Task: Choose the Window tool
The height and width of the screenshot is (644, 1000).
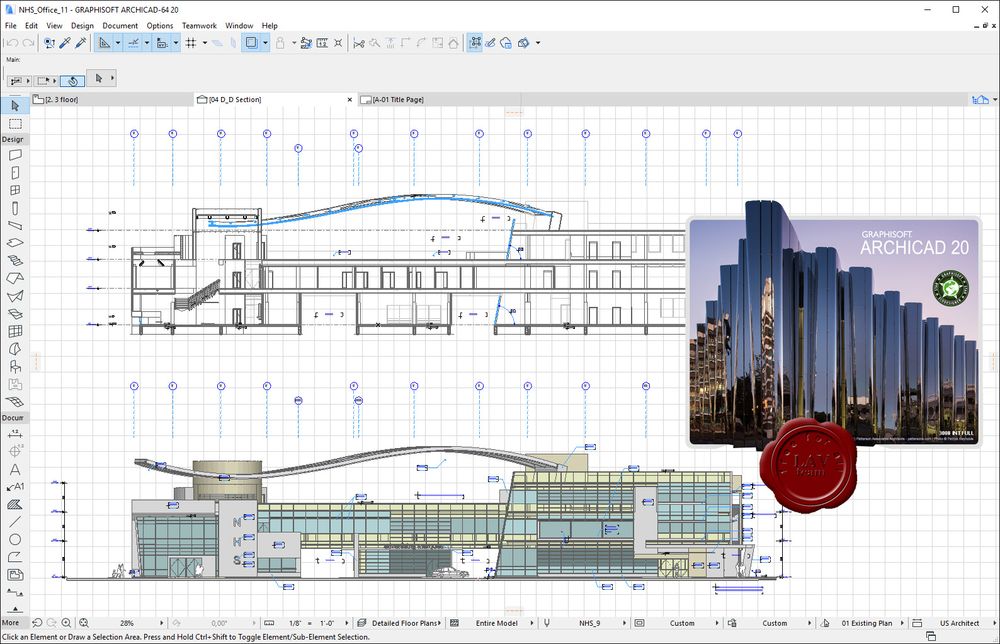Action: click(x=15, y=190)
